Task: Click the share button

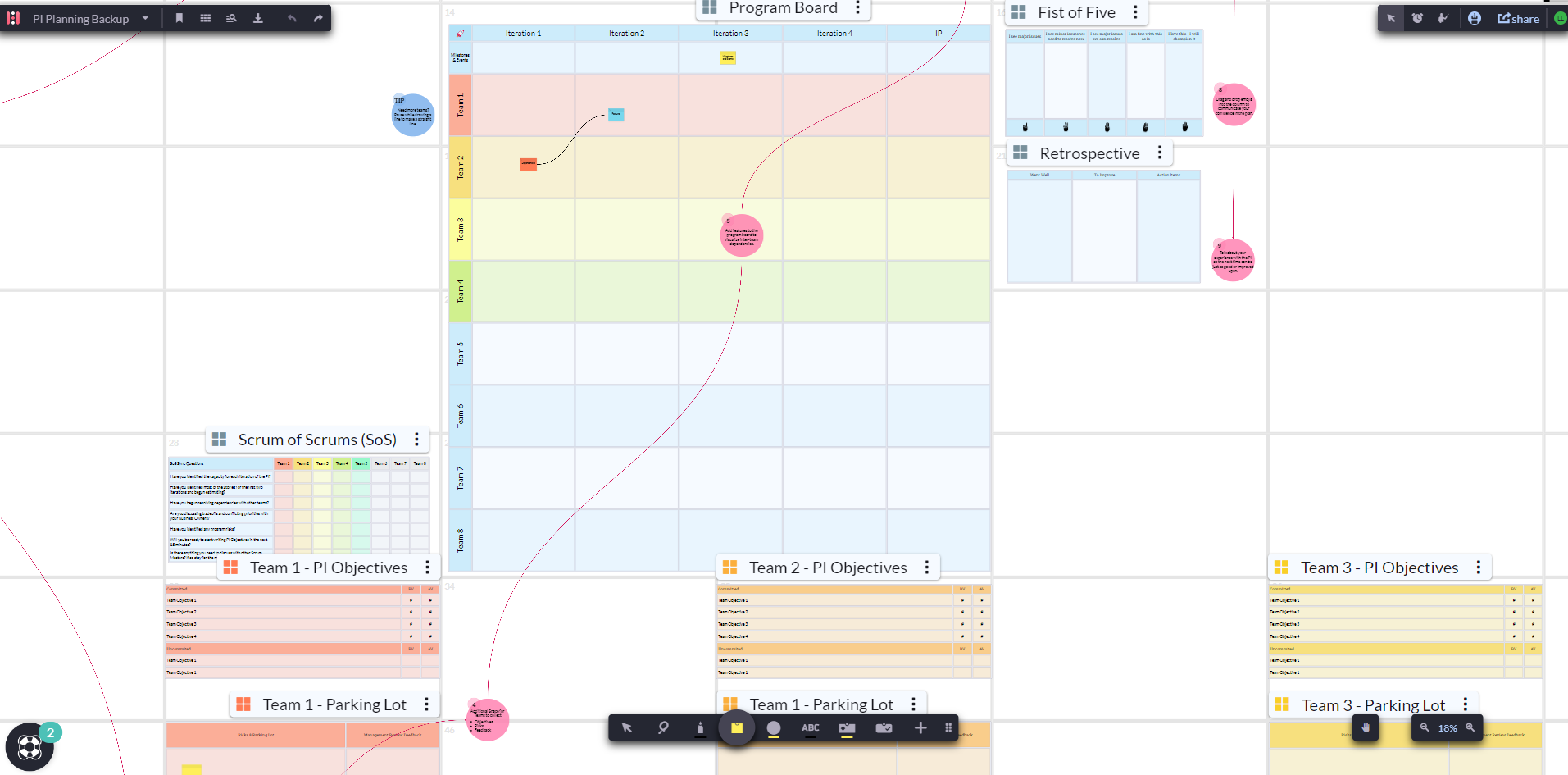Action: click(x=1518, y=18)
